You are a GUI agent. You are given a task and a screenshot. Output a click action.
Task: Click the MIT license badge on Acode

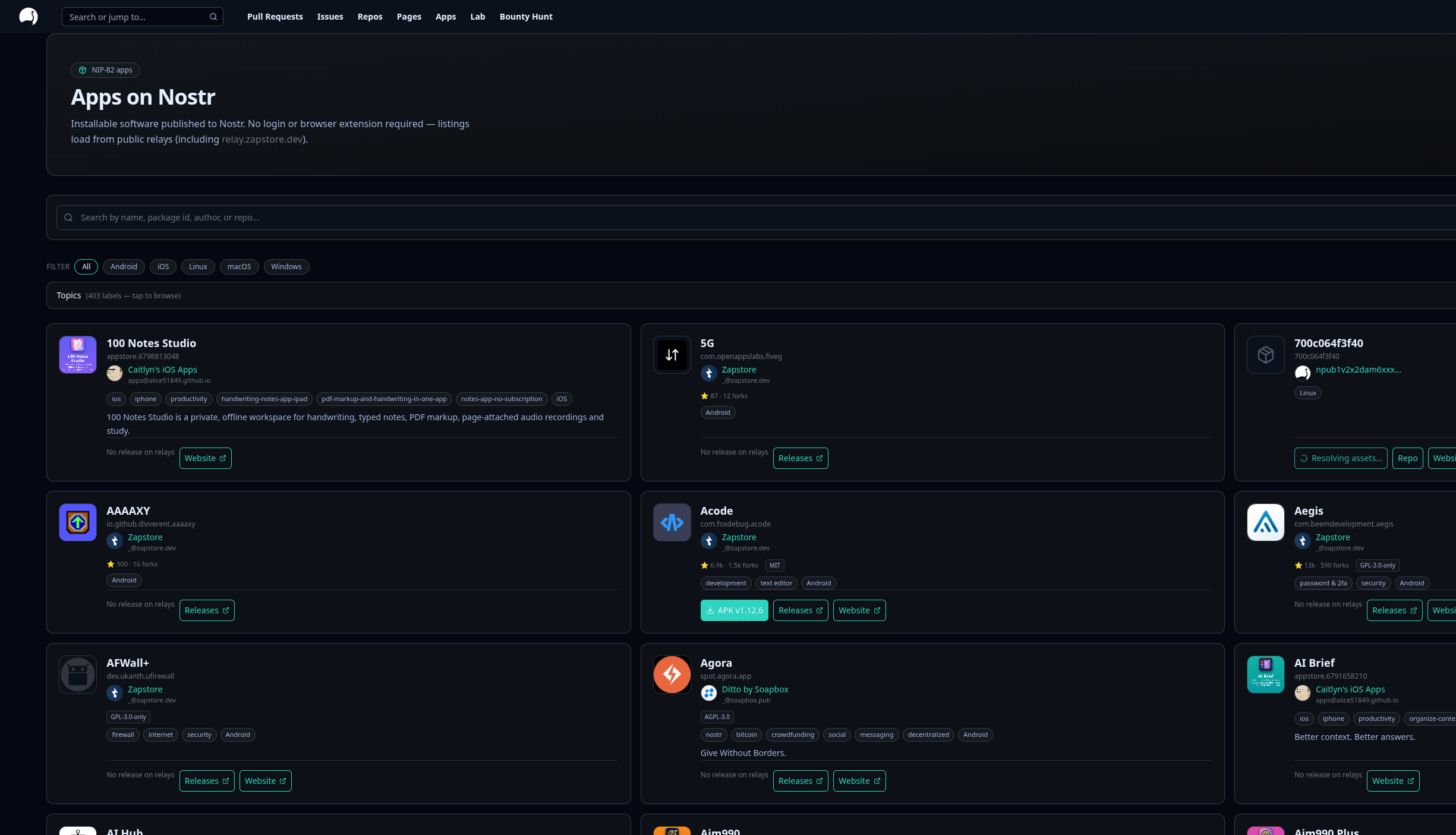[x=774, y=565]
